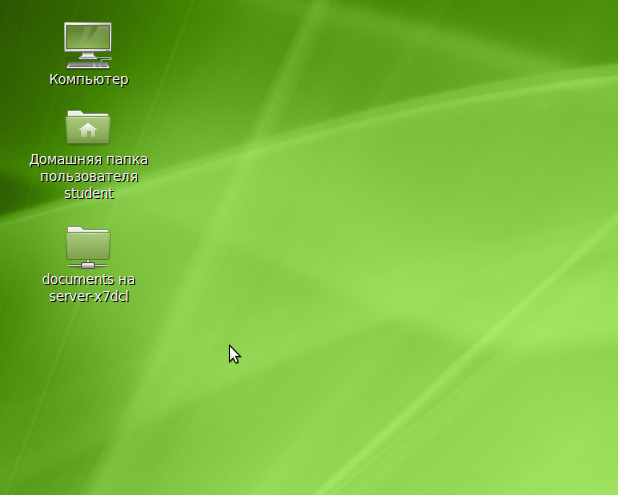
Task: Click the word "пользователя" in the label
Action: pos(88,177)
